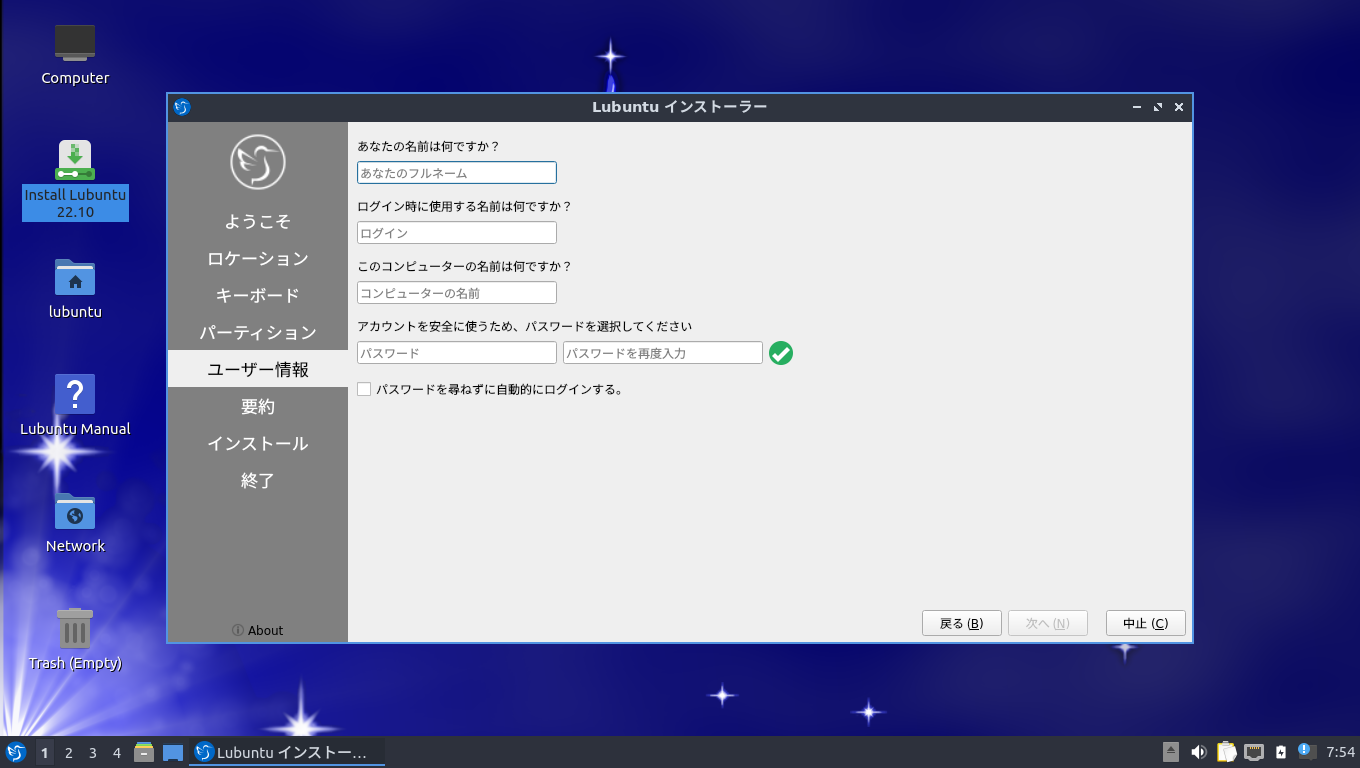Click the アカウントを安全に使うため password prompt label

click(x=524, y=326)
